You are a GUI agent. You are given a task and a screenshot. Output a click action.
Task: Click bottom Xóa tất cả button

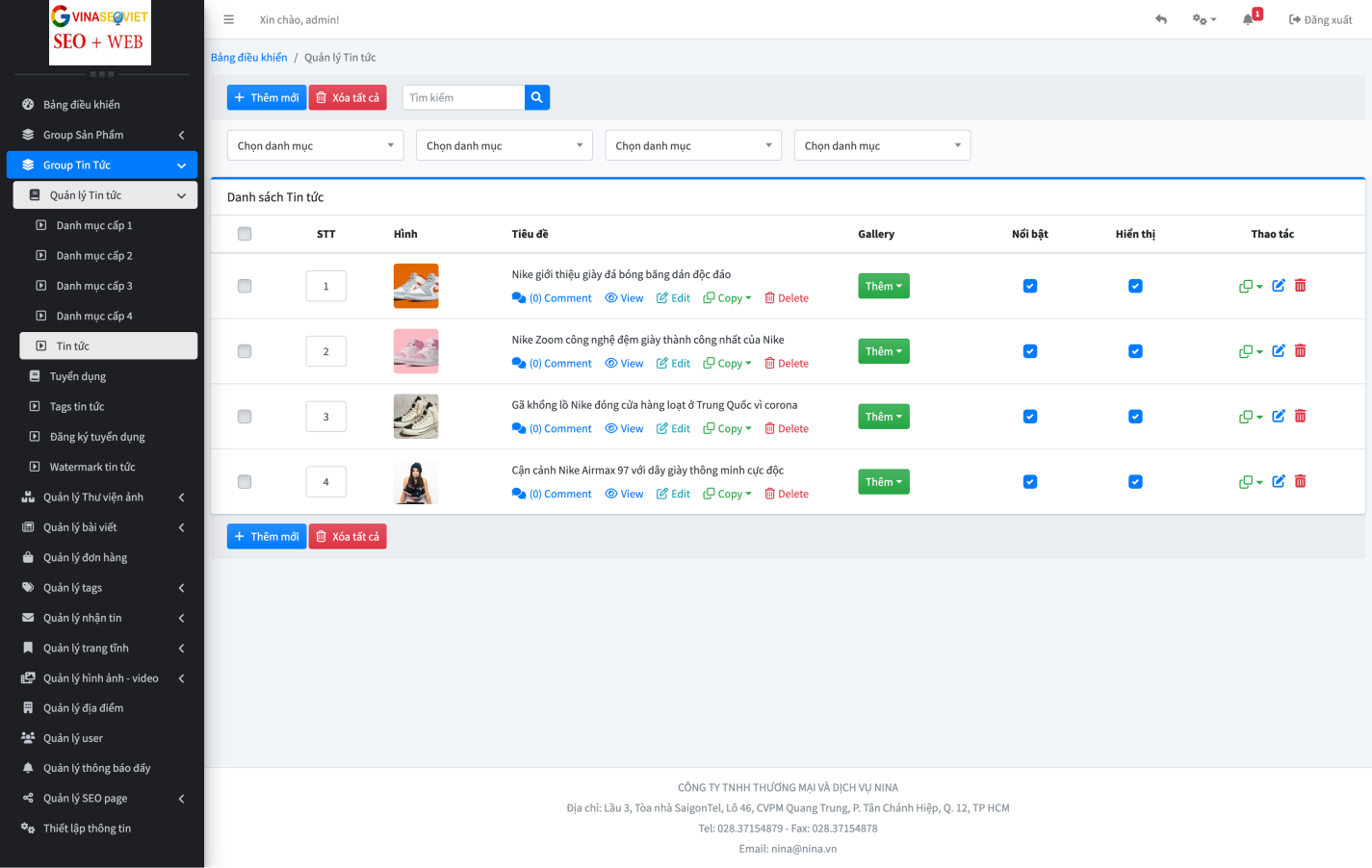coord(348,536)
